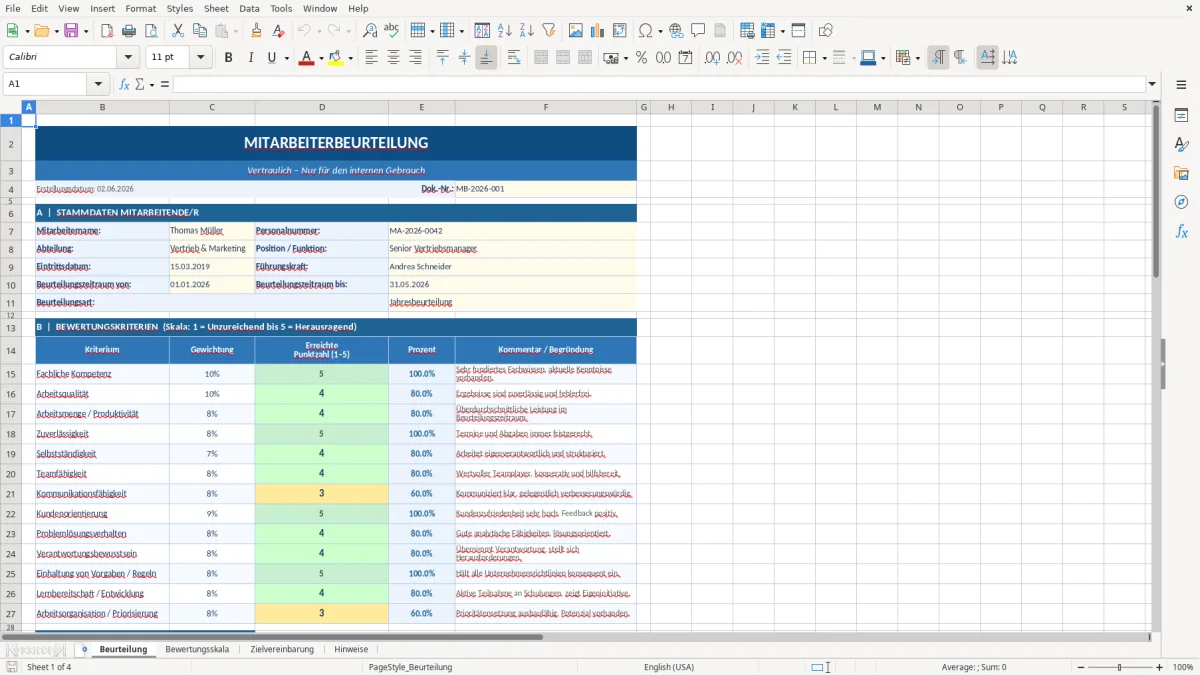
Task: Click zoom out minus button
Action: (x=1080, y=667)
